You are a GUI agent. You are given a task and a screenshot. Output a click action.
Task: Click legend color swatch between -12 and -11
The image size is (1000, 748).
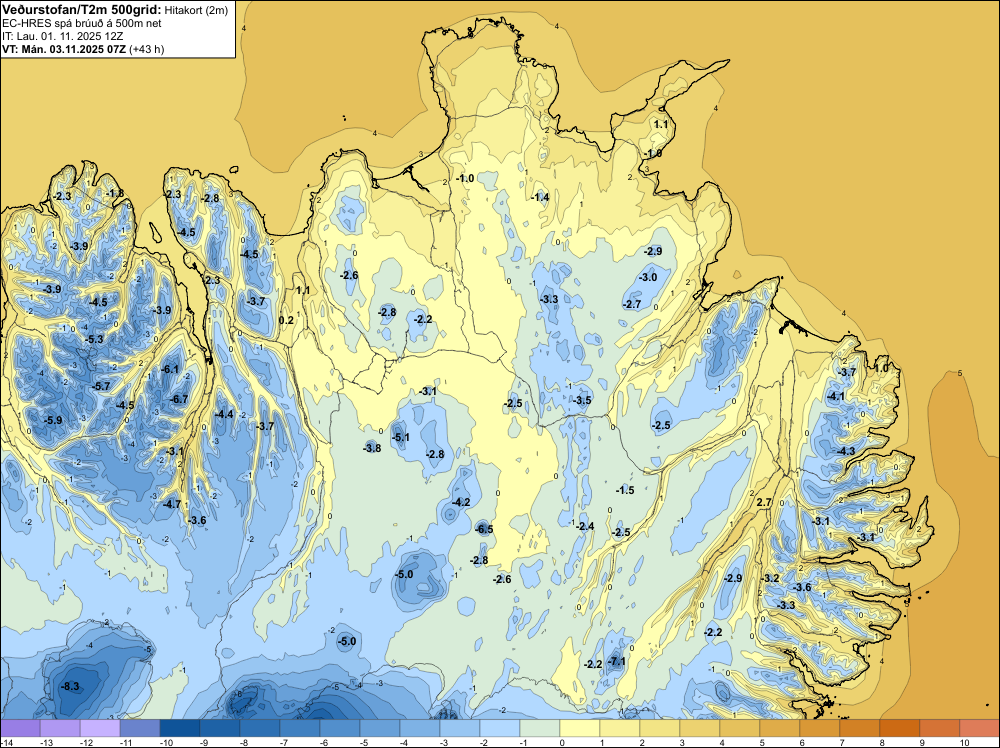100,728
